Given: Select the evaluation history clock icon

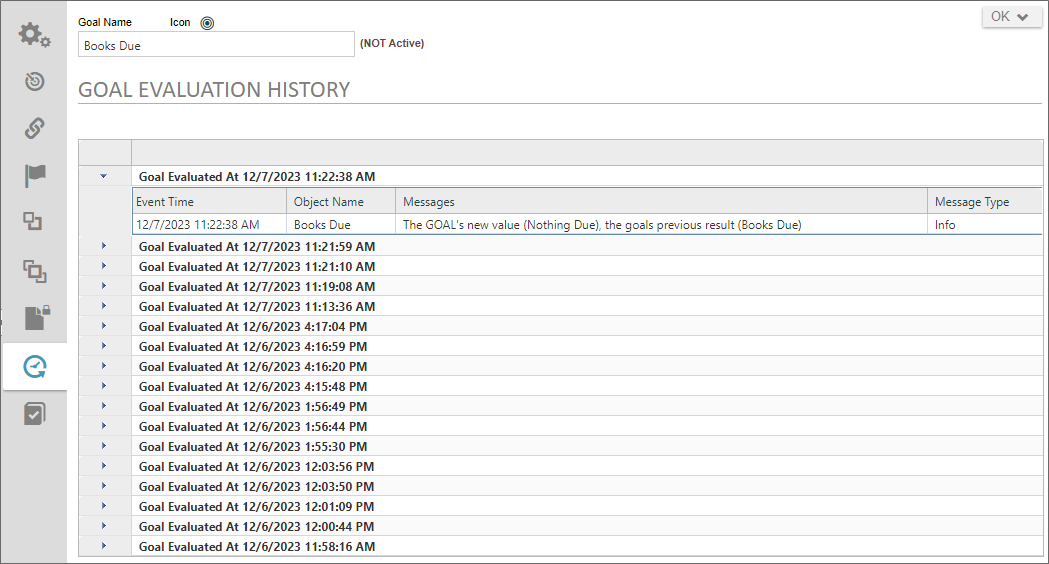Looking at the screenshot, I should (x=34, y=367).
